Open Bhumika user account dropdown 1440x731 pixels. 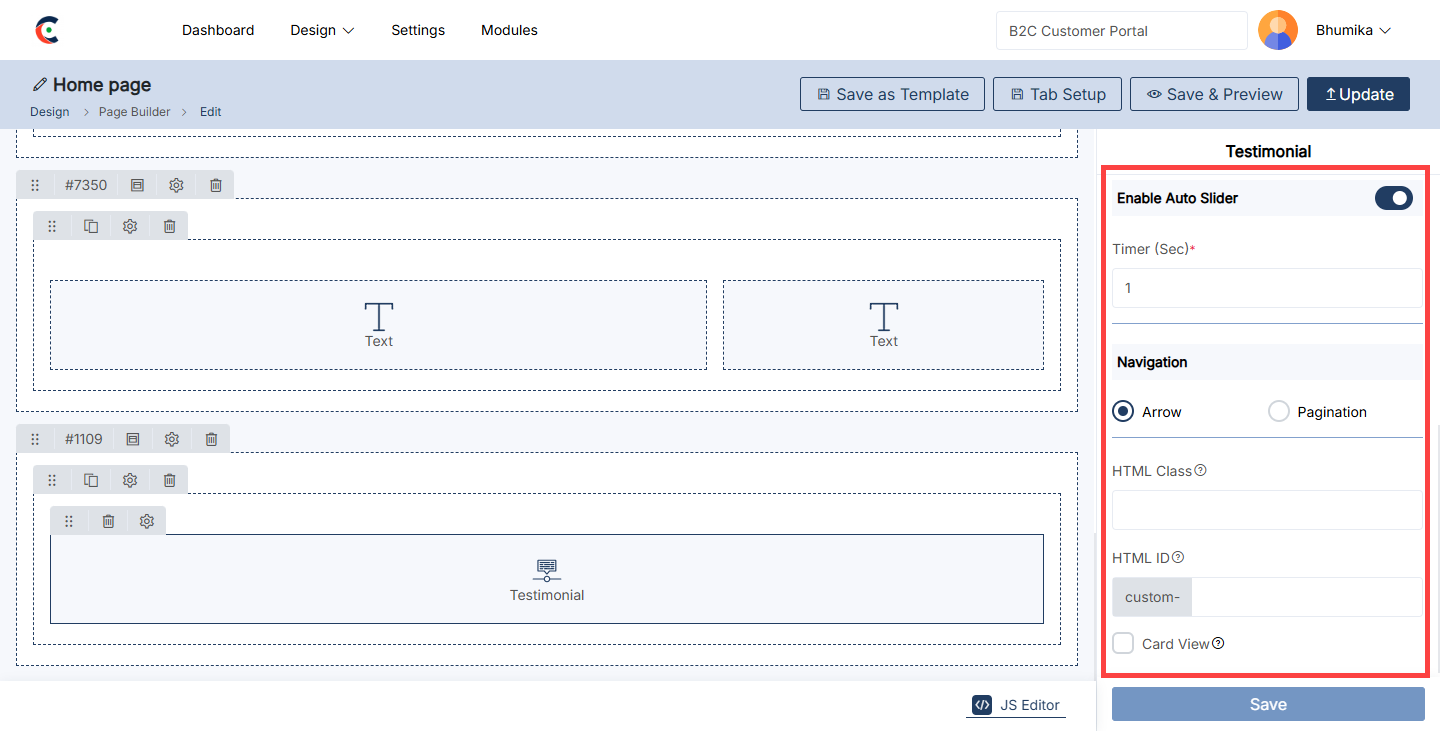coord(1352,30)
